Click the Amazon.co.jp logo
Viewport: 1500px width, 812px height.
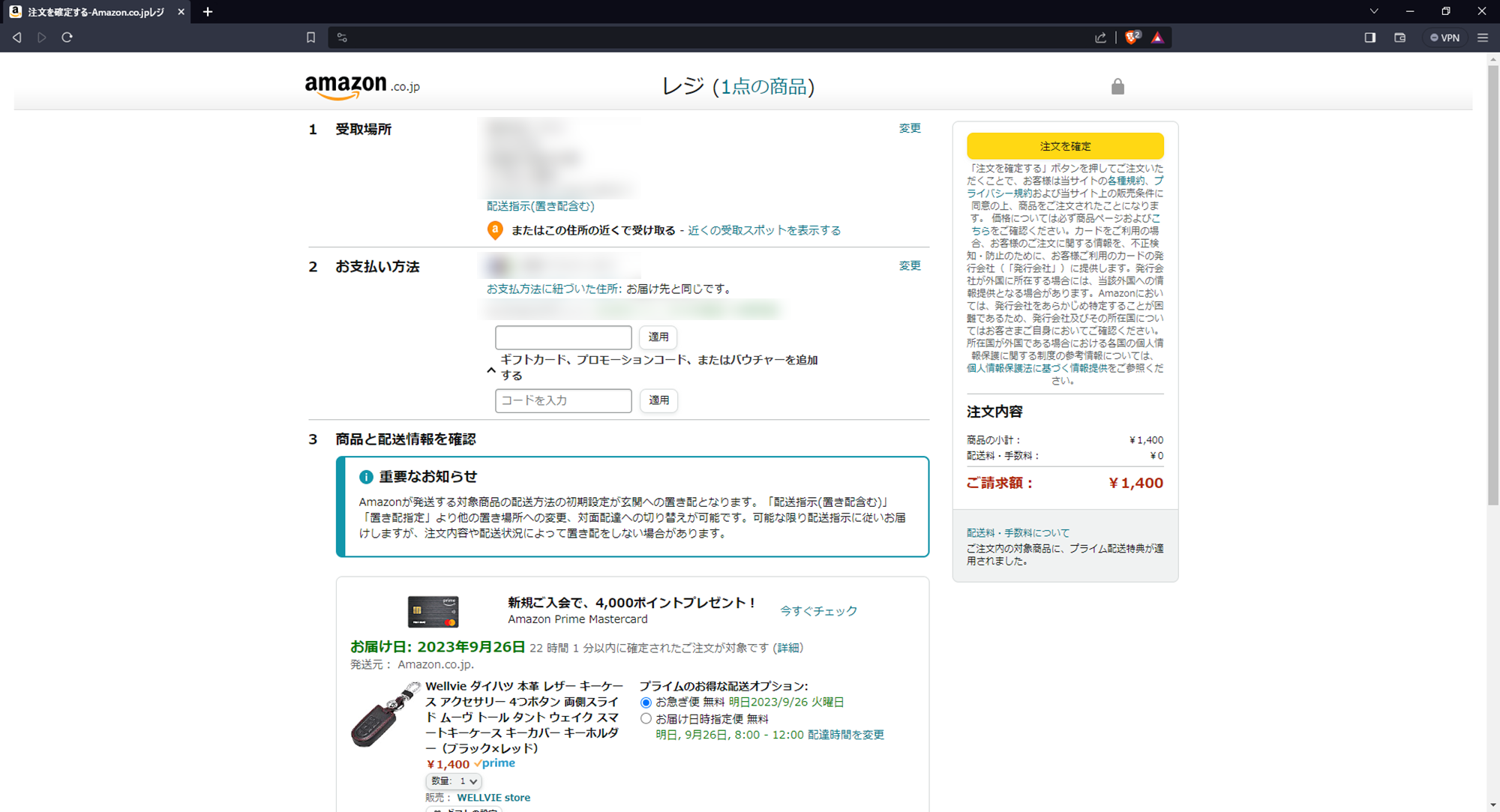pos(361,85)
